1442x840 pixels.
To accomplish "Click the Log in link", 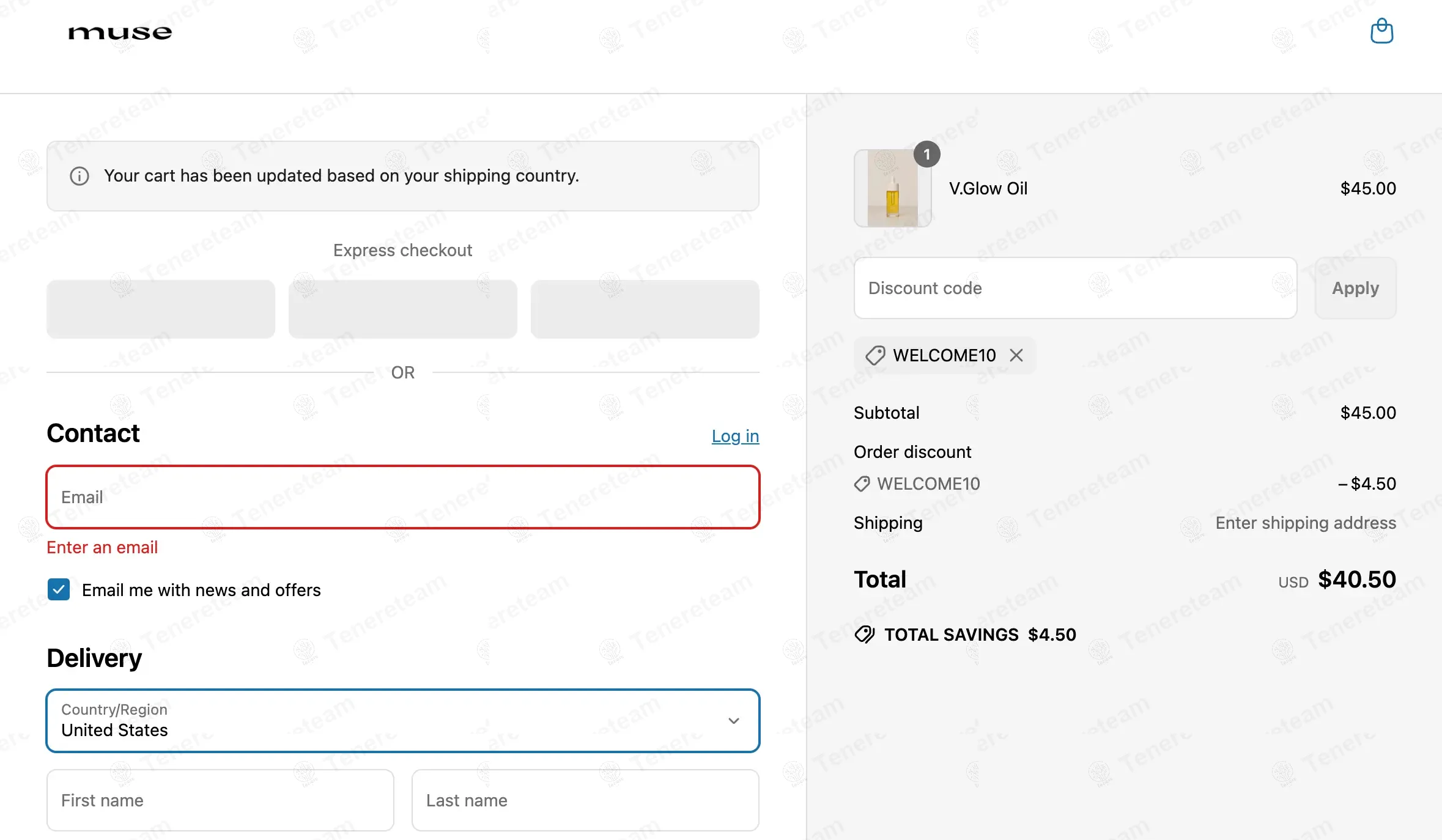I will 735,436.
